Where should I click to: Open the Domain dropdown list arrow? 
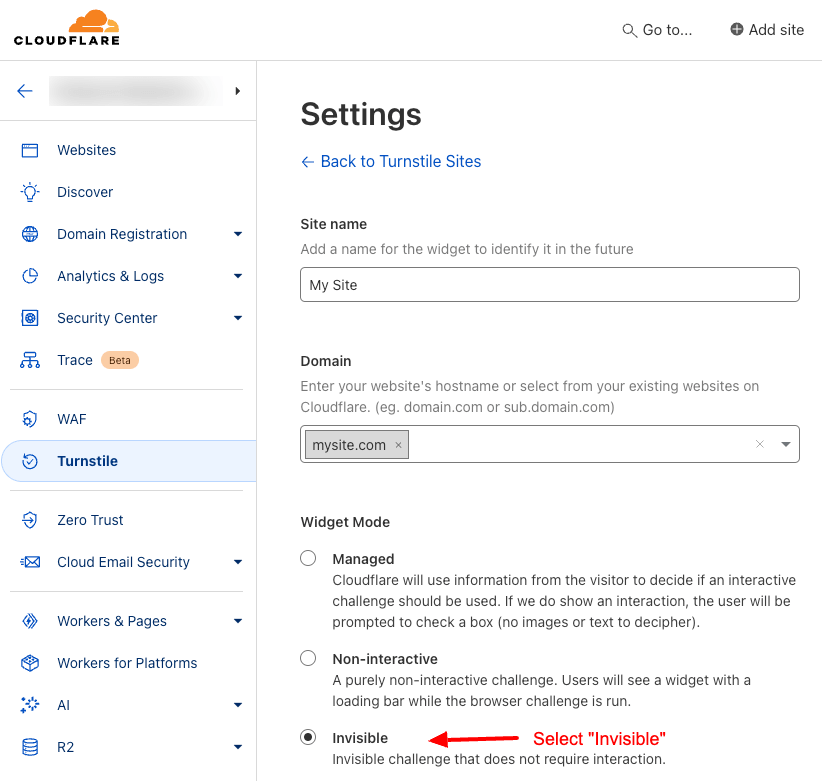(x=785, y=444)
